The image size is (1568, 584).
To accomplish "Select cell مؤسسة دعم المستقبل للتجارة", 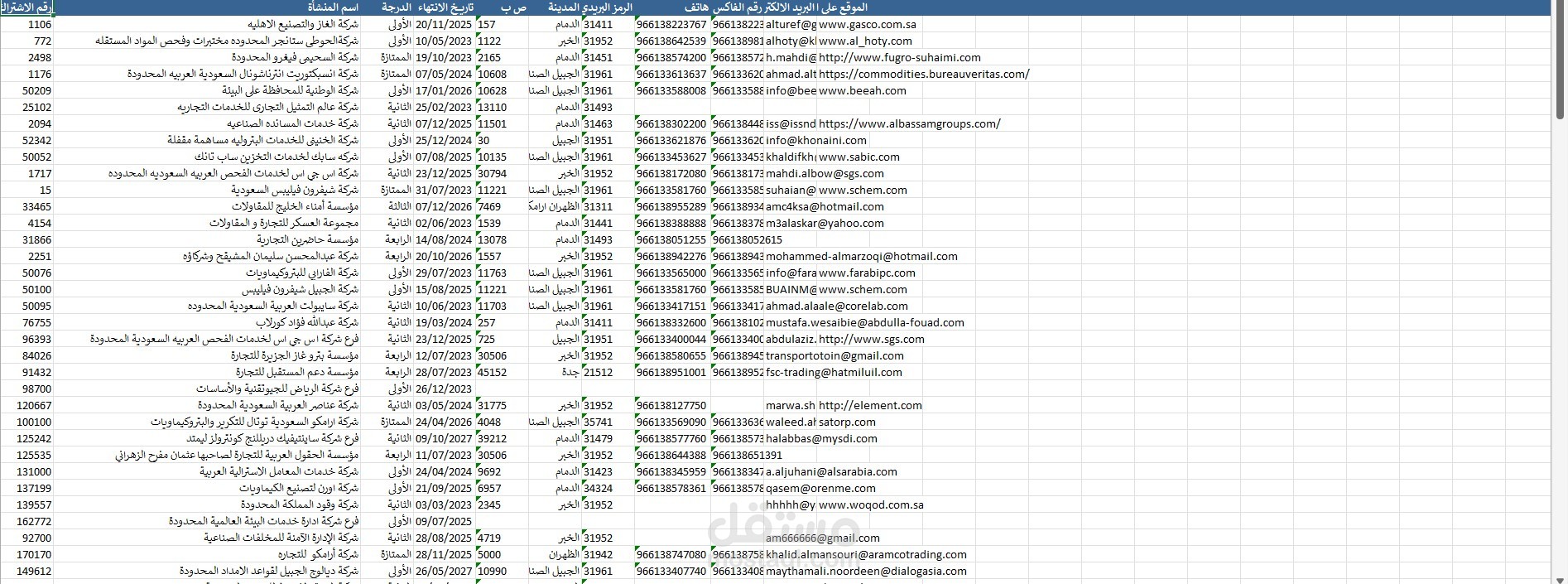I will [x=207, y=372].
